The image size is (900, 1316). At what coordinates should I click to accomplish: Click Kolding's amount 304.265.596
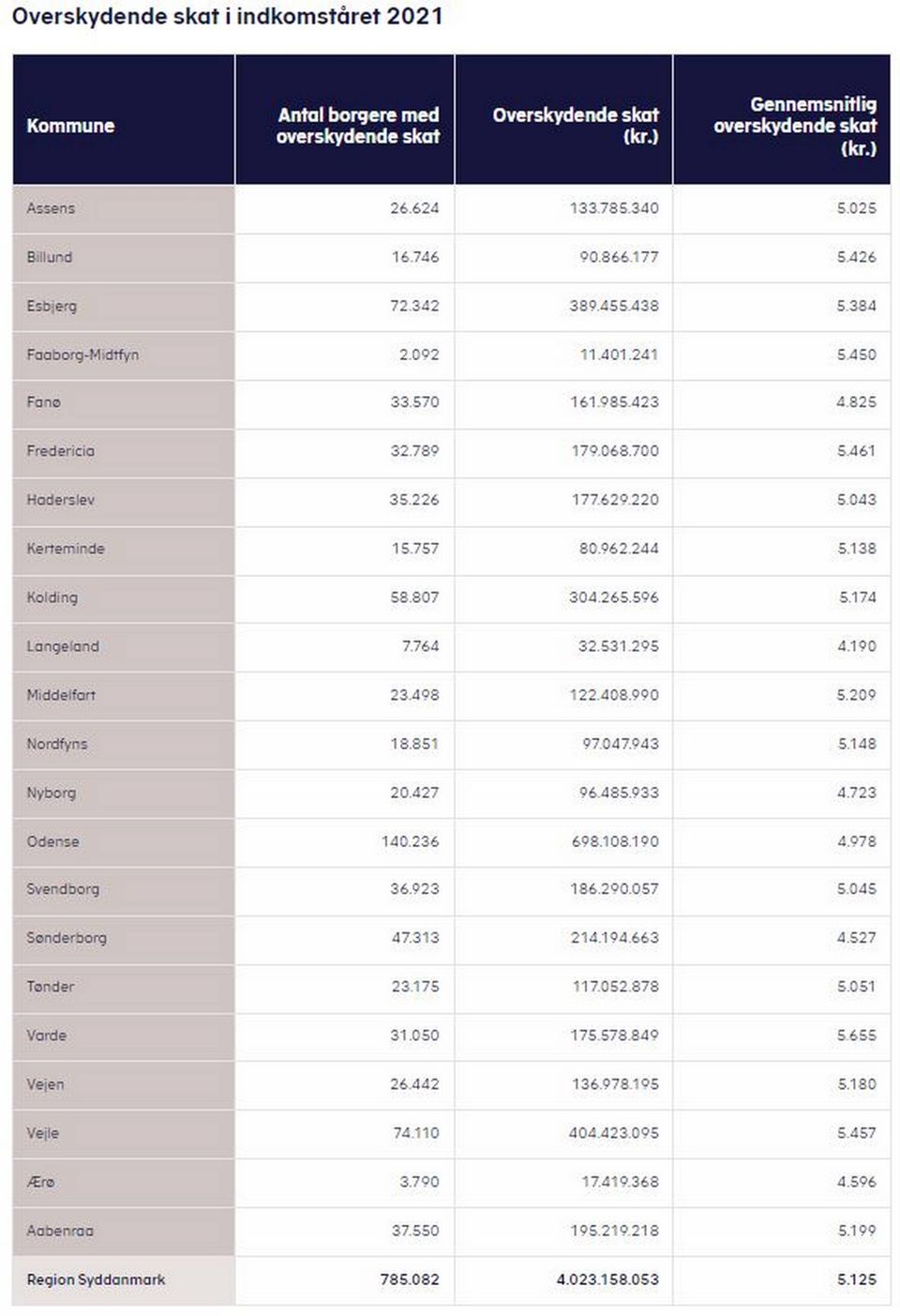click(x=614, y=597)
